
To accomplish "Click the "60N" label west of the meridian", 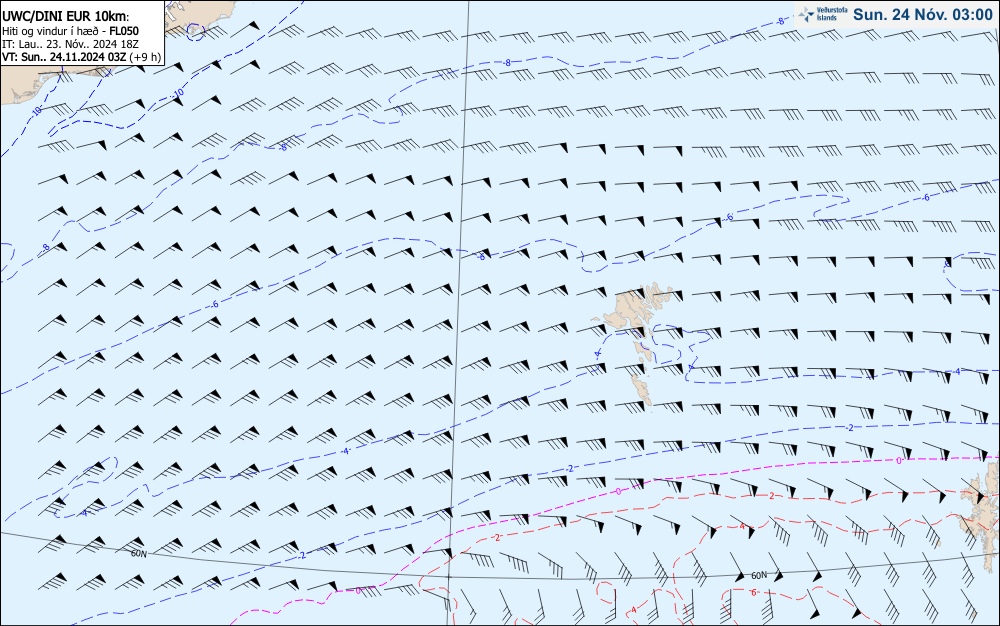I will click(x=139, y=553).
